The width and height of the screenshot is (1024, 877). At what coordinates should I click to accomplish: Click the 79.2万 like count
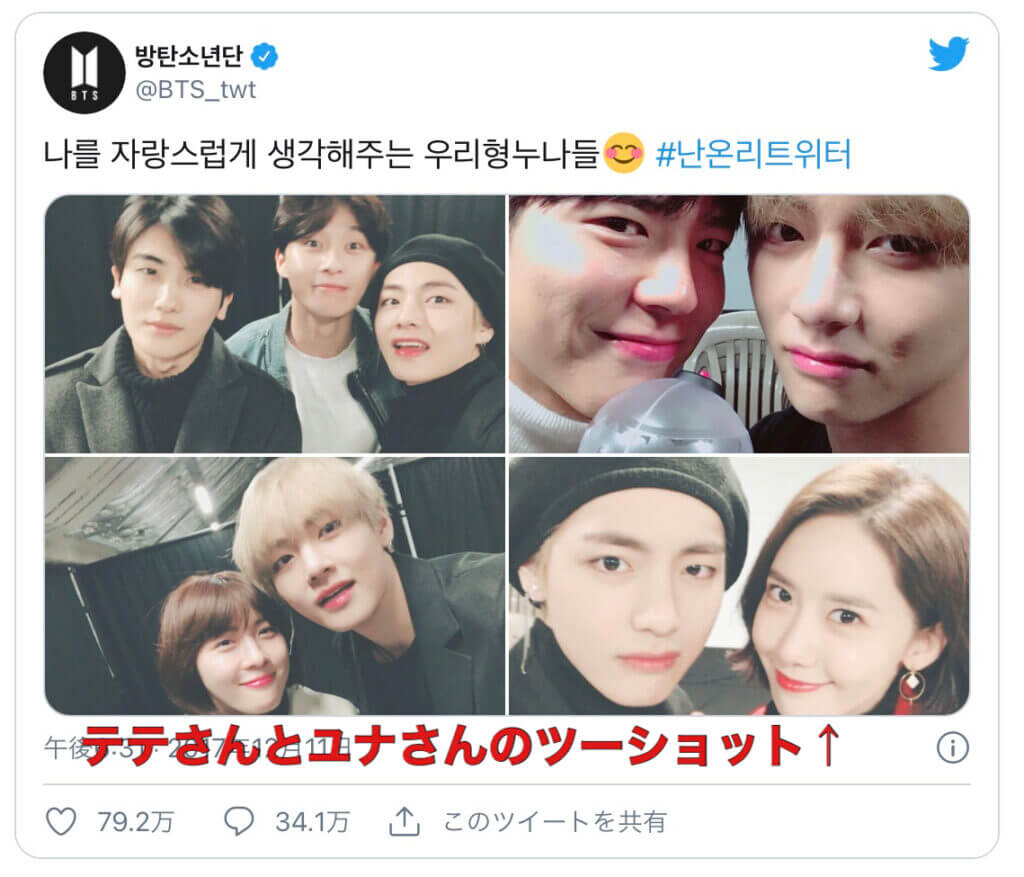pyautogui.click(x=135, y=821)
